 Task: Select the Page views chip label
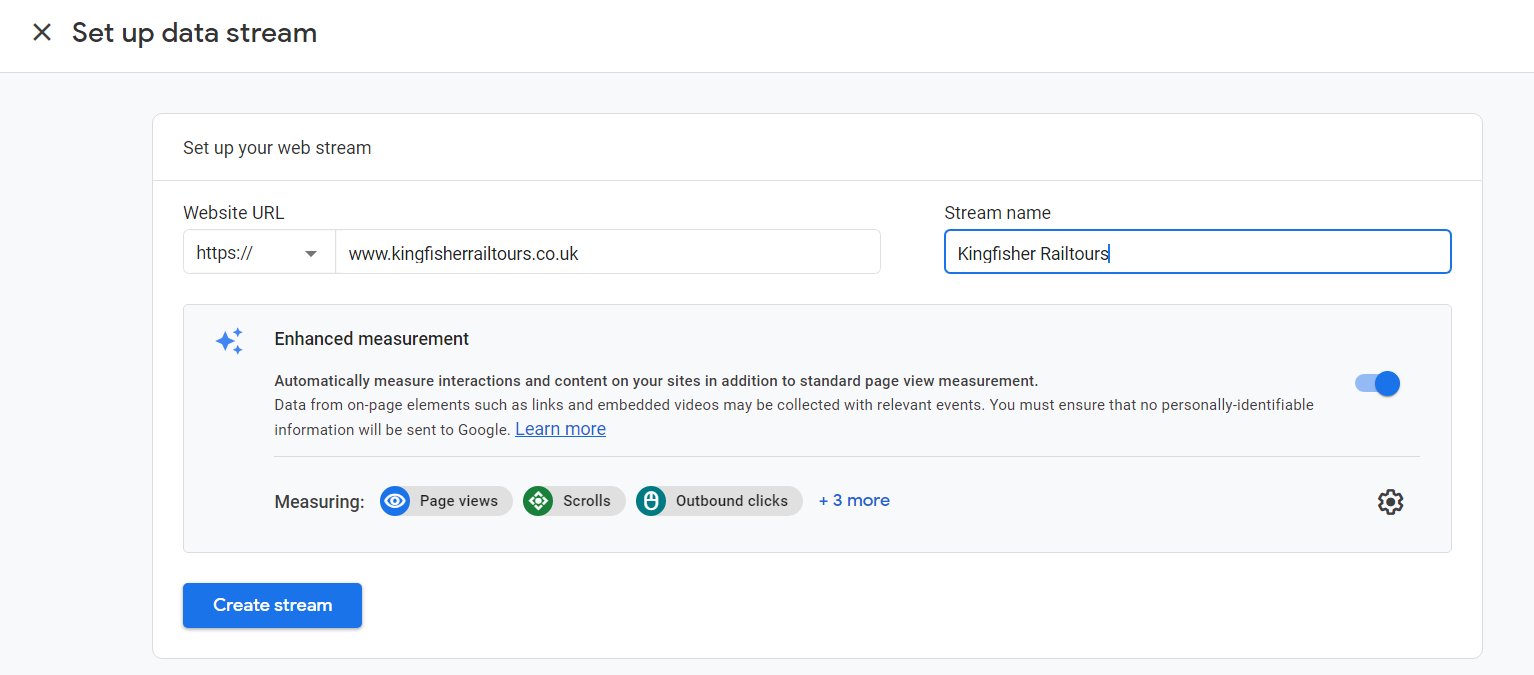[x=458, y=501]
